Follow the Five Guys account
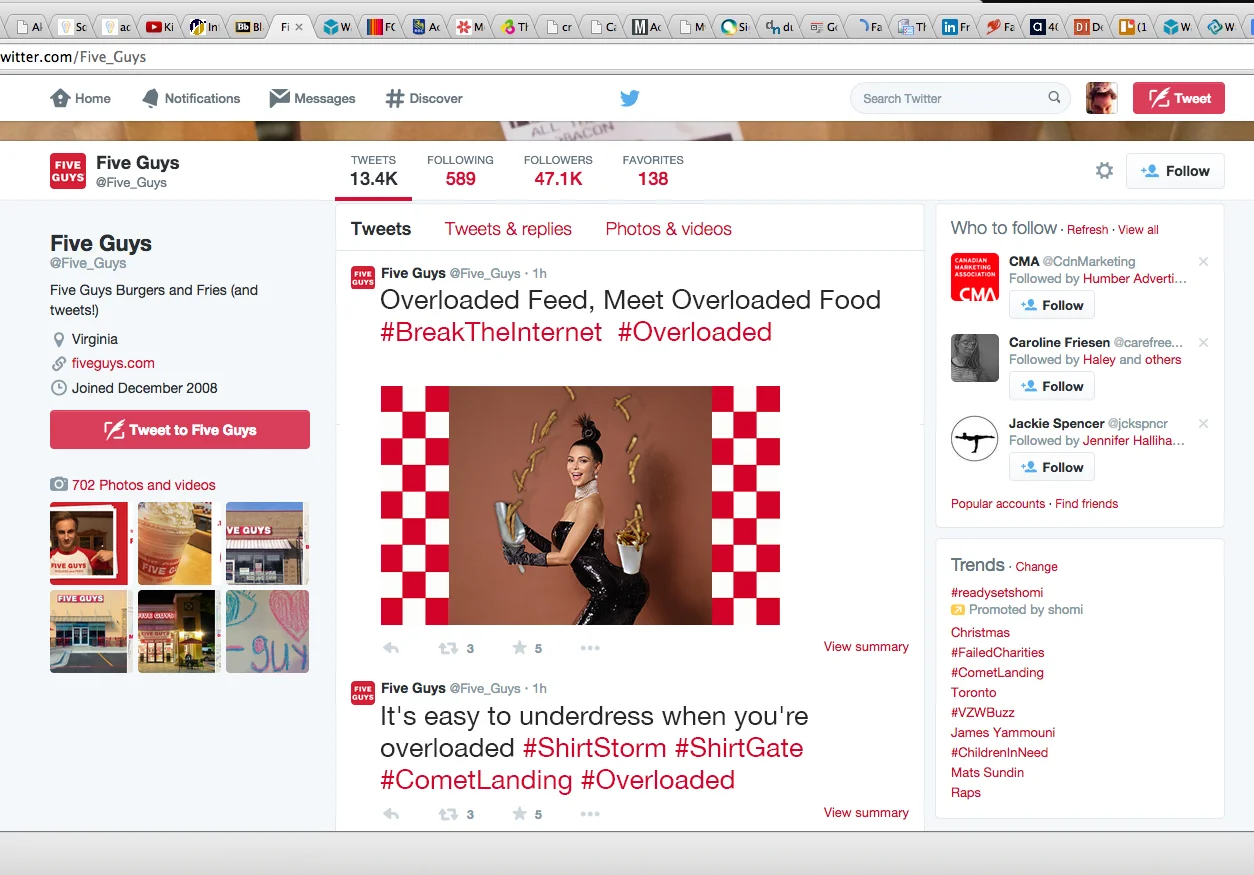This screenshot has height=875, width=1254. click(1175, 171)
